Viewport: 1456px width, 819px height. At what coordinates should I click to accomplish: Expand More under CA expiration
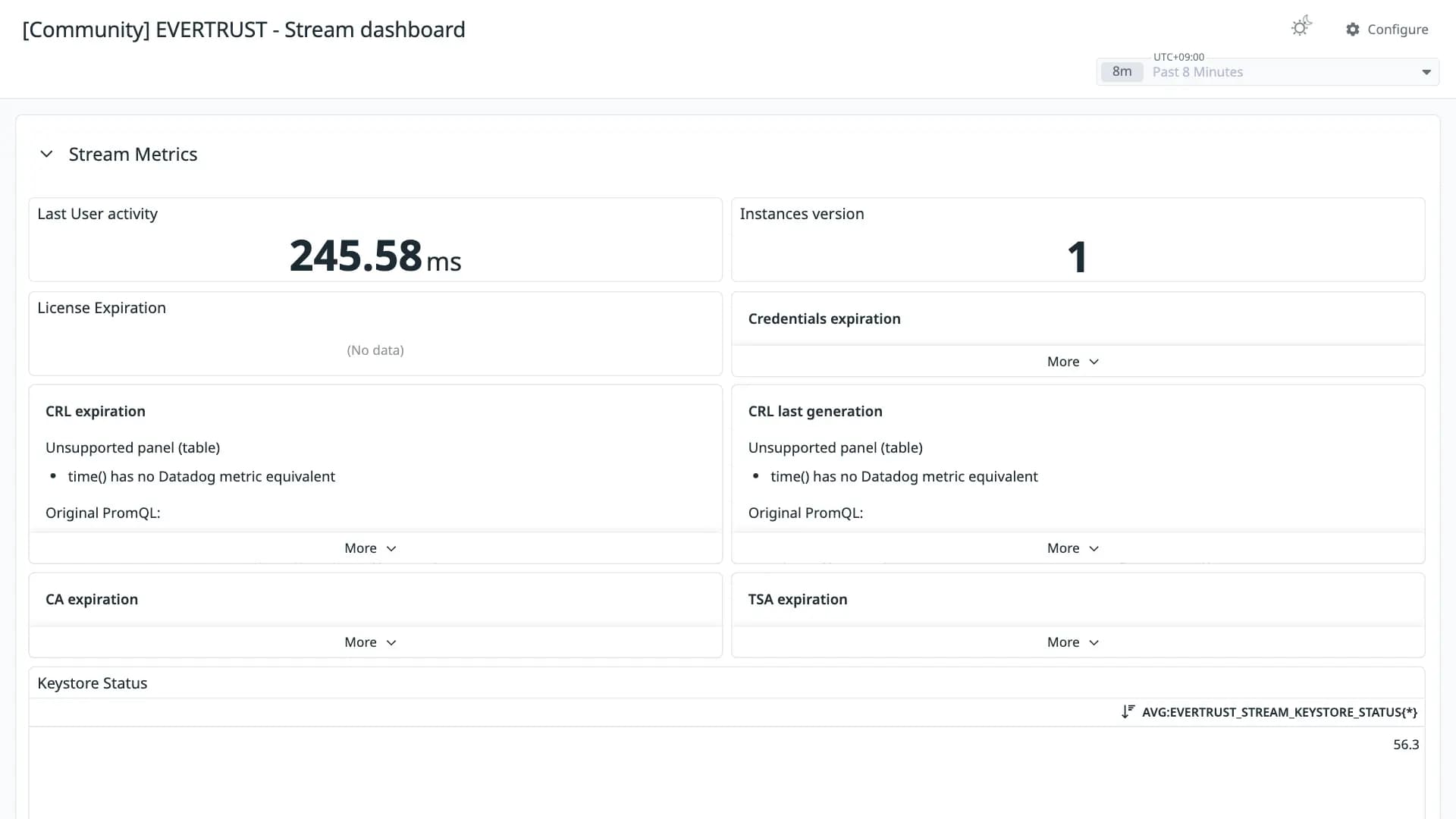[x=370, y=642]
